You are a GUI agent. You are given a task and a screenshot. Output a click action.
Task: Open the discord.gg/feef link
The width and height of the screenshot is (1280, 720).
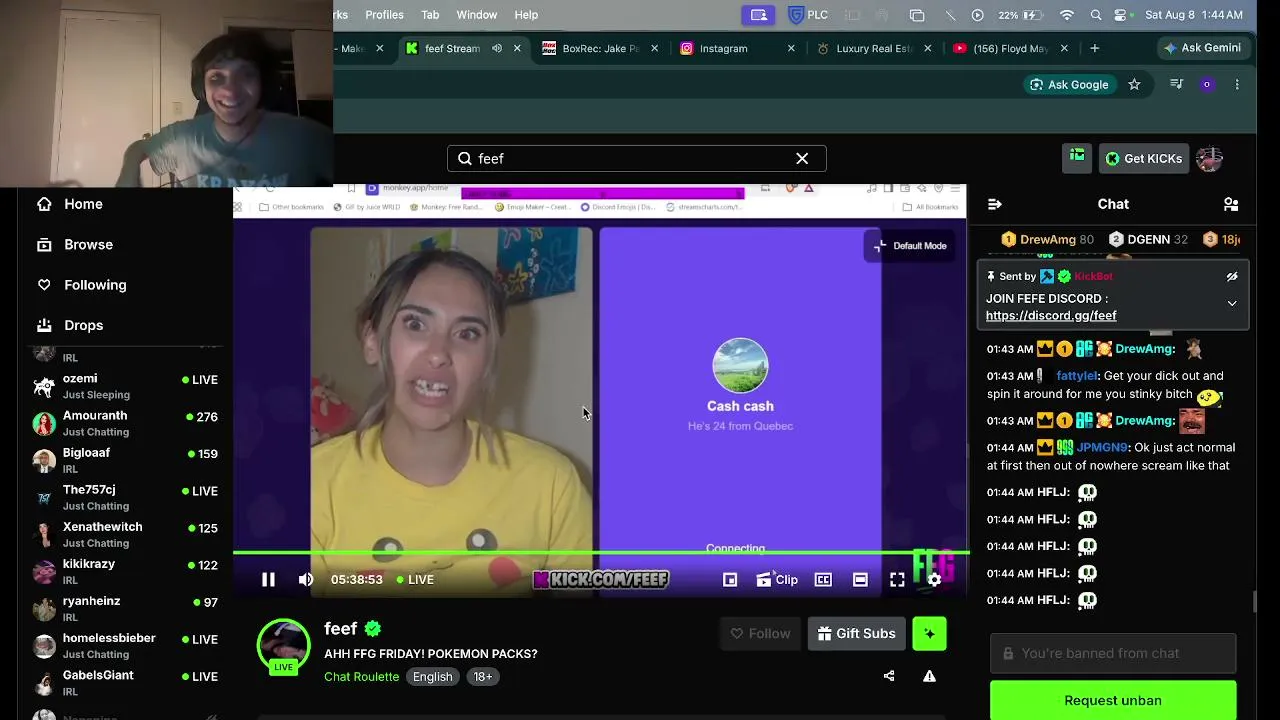(1051, 315)
